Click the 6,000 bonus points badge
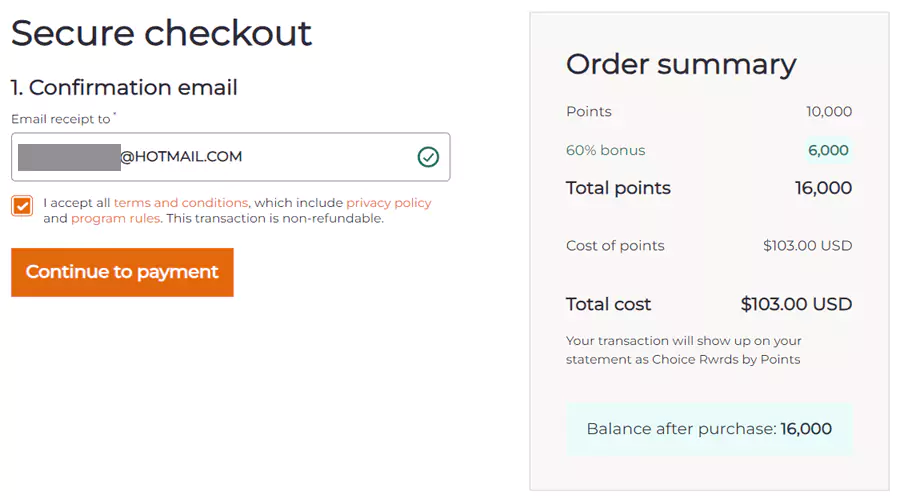This screenshot has height=500, width=900. [828, 151]
